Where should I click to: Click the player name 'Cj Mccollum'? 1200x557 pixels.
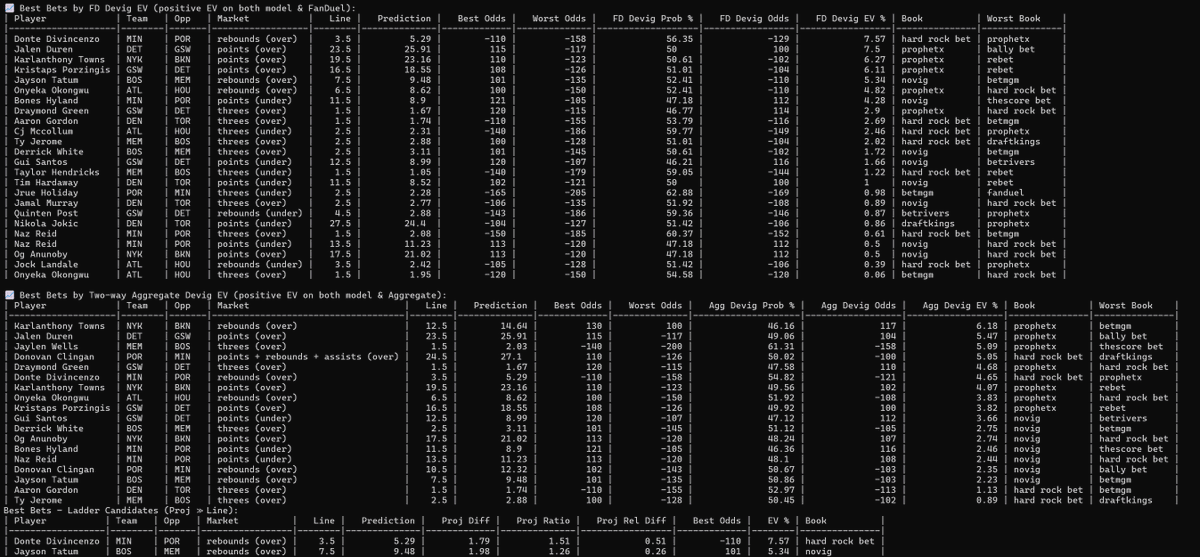pyautogui.click(x=42, y=131)
